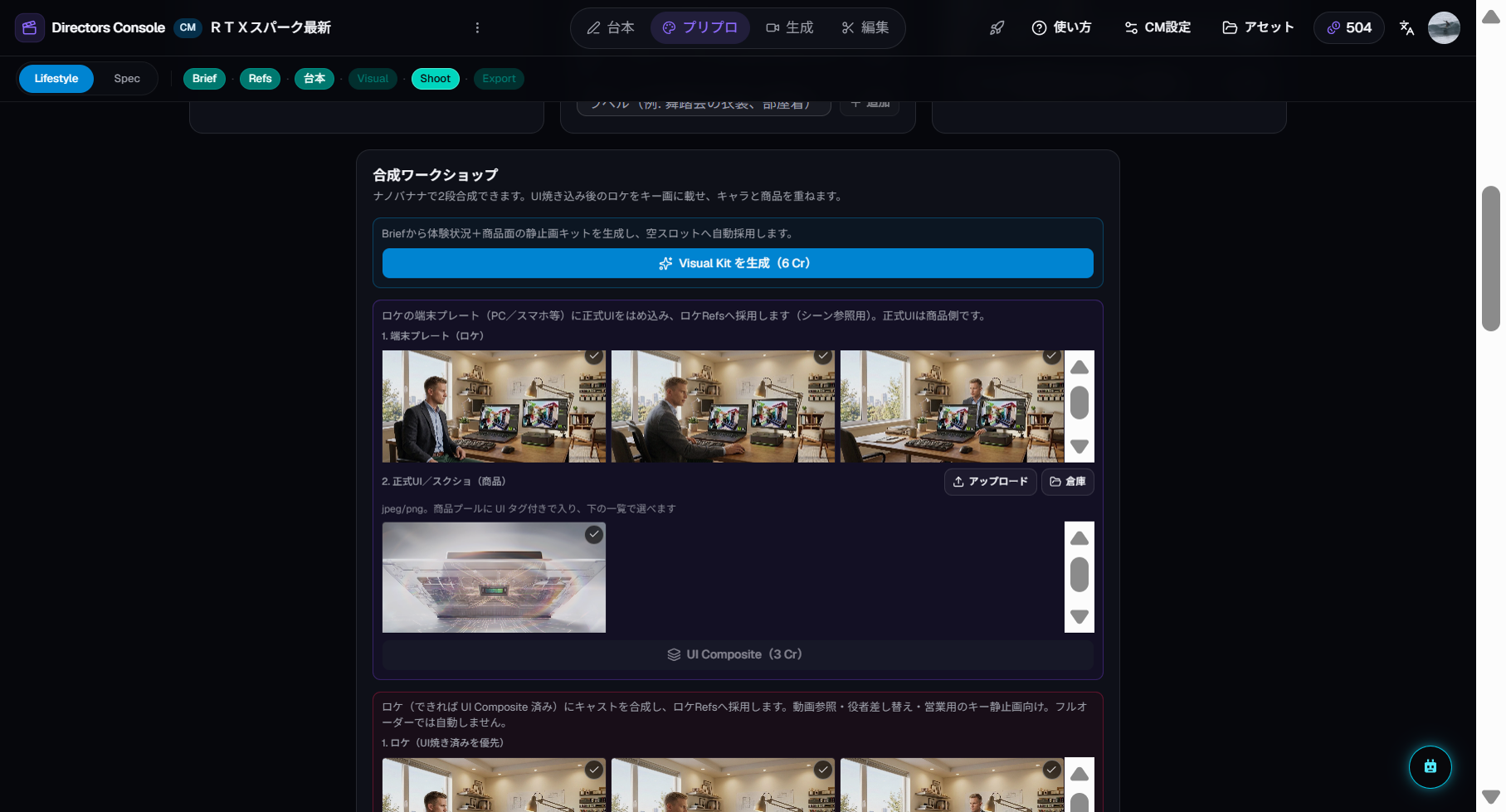Click the main page scrollbar thumb
The height and width of the screenshot is (812, 1506).
point(1491,259)
